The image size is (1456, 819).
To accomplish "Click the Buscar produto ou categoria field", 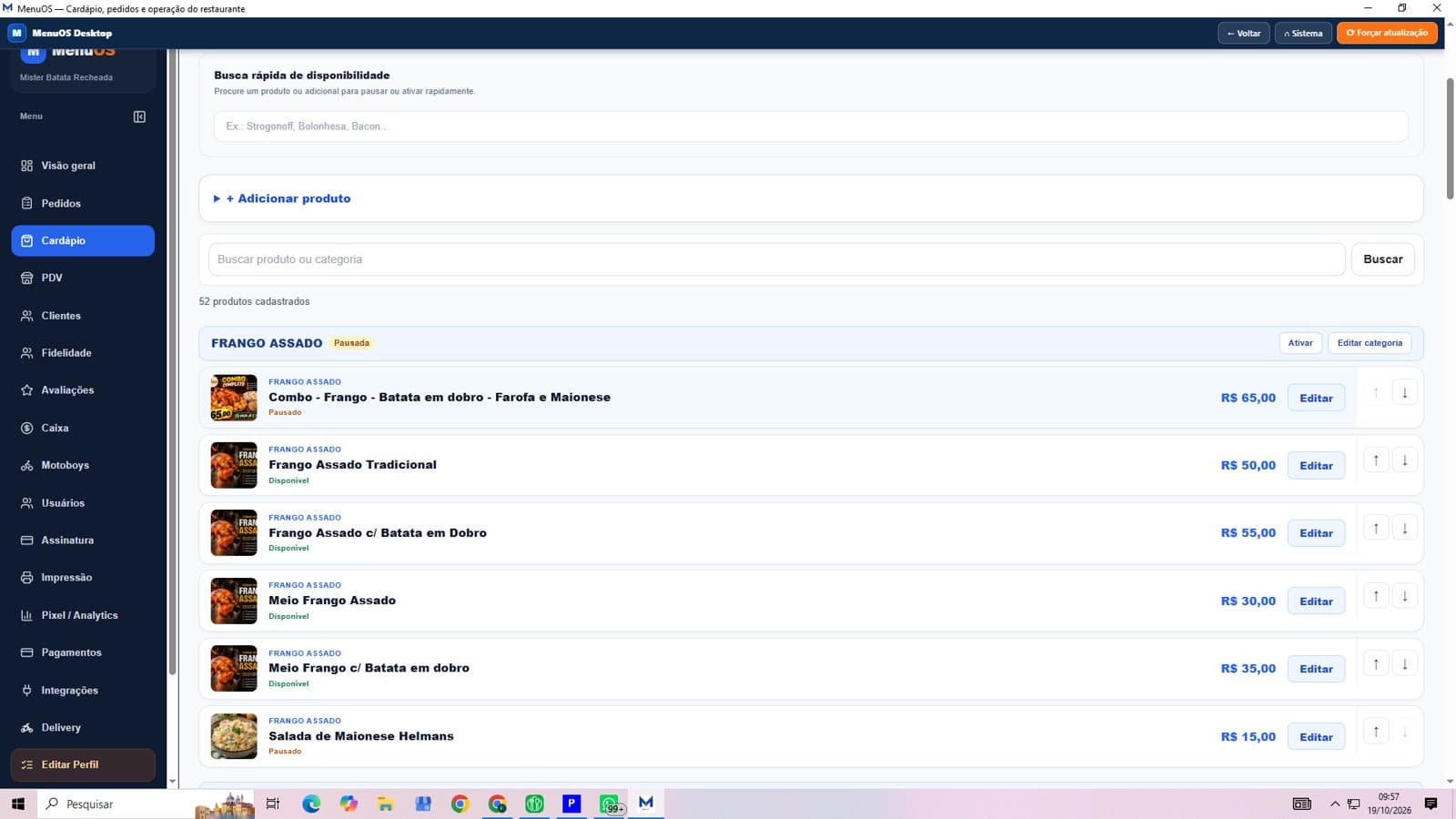I will [x=777, y=259].
